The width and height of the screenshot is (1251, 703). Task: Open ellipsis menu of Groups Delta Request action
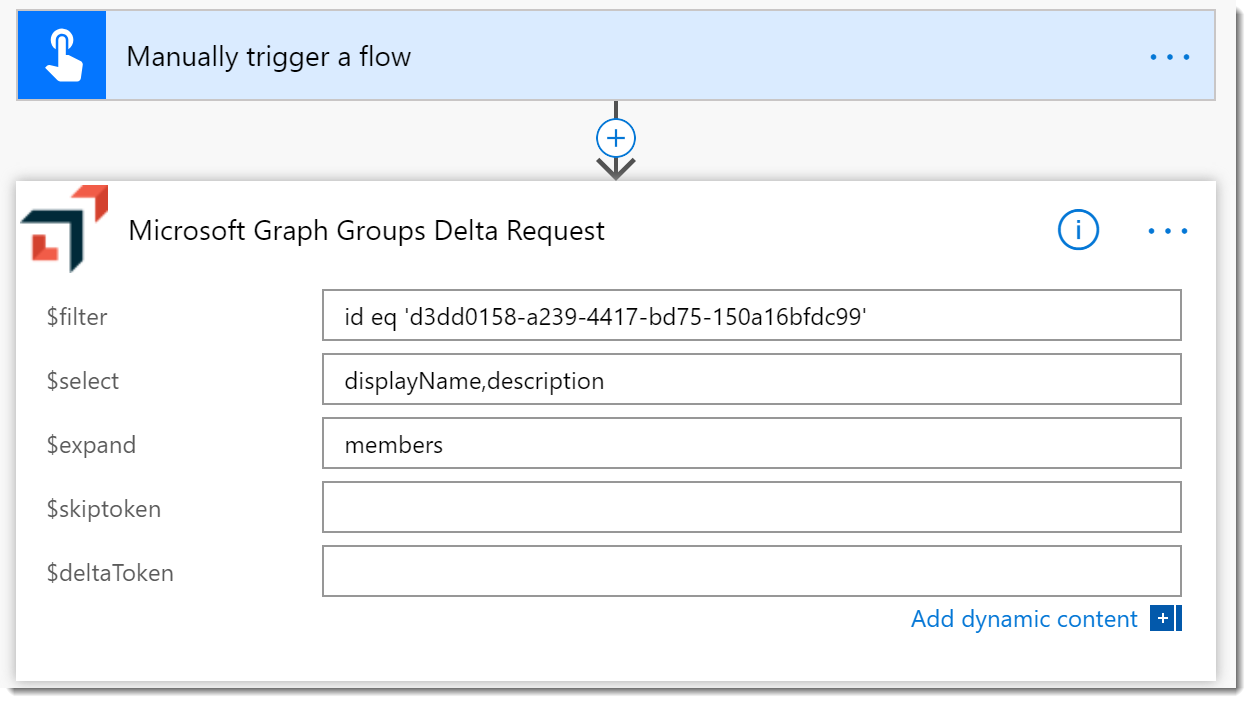click(x=1168, y=231)
